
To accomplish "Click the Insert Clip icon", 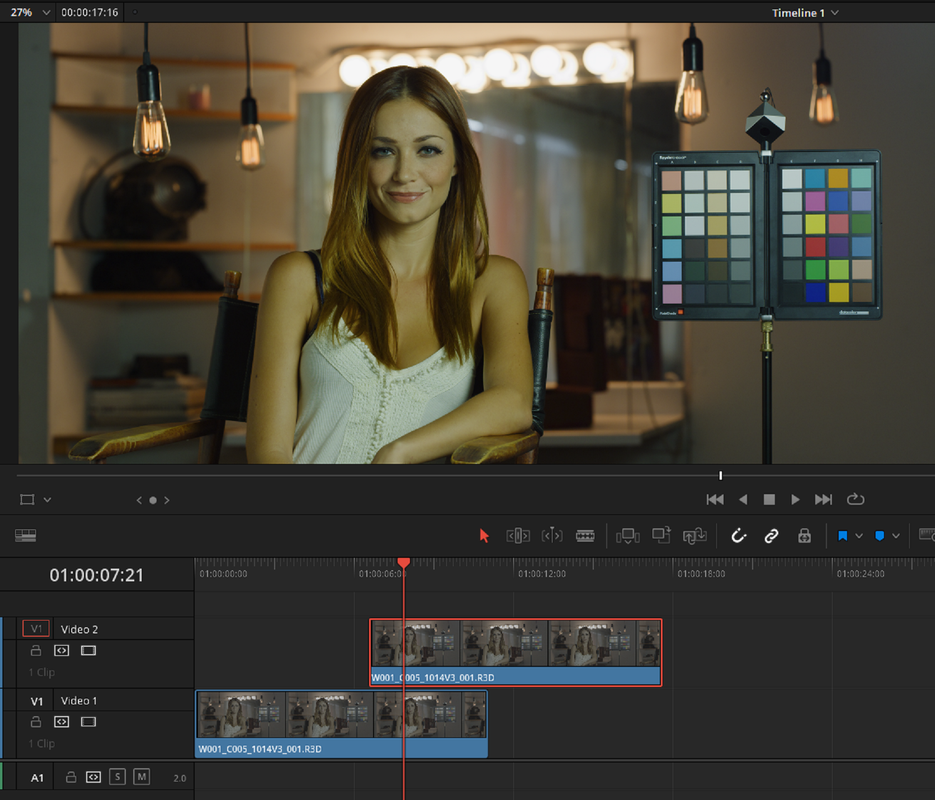I will coord(627,536).
